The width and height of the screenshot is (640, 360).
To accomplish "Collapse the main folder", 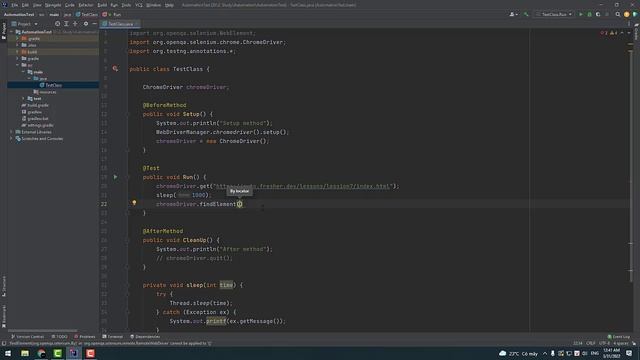I will point(23,72).
